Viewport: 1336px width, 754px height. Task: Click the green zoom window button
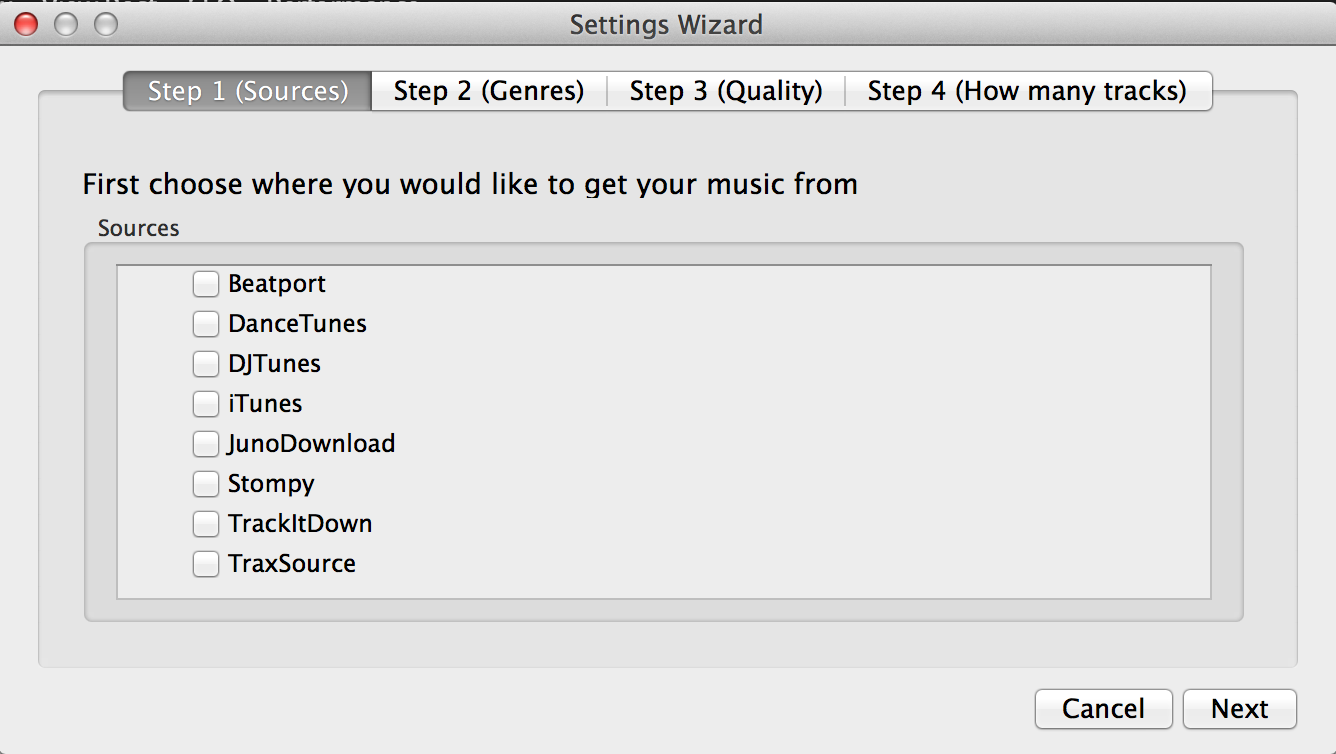[x=106, y=24]
